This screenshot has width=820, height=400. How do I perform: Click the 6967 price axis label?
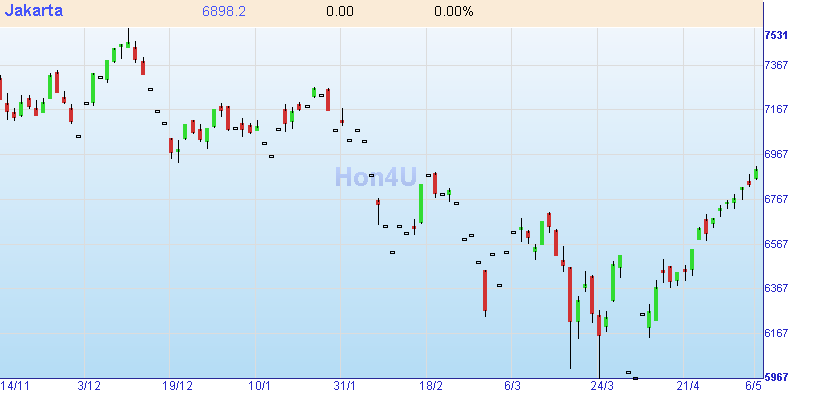pos(776,154)
